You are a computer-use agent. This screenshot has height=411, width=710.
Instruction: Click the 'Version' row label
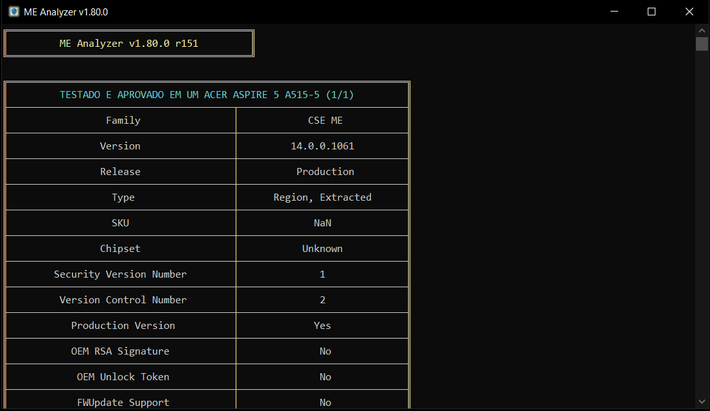click(x=120, y=146)
